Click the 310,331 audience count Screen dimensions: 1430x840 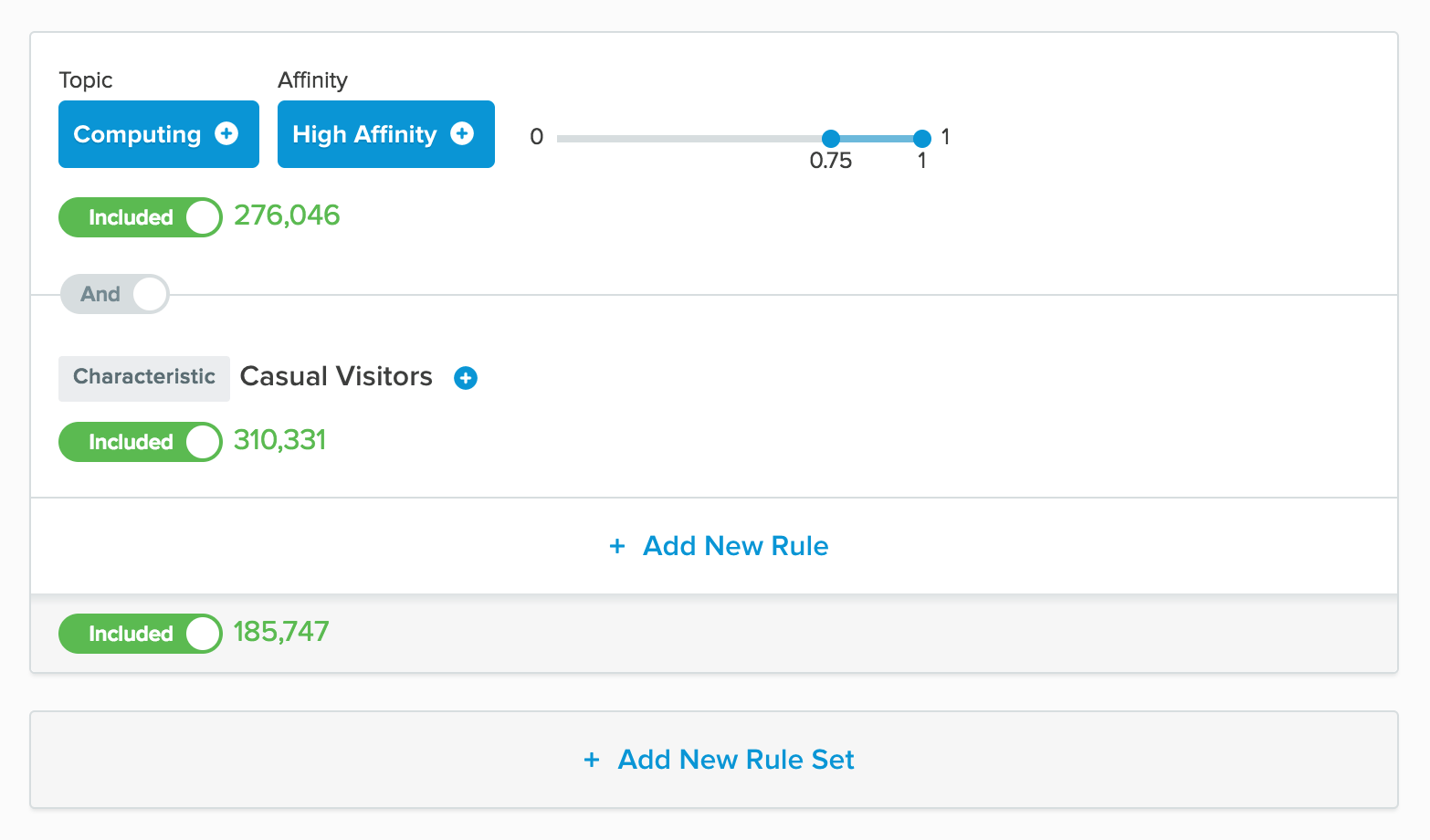pos(279,440)
